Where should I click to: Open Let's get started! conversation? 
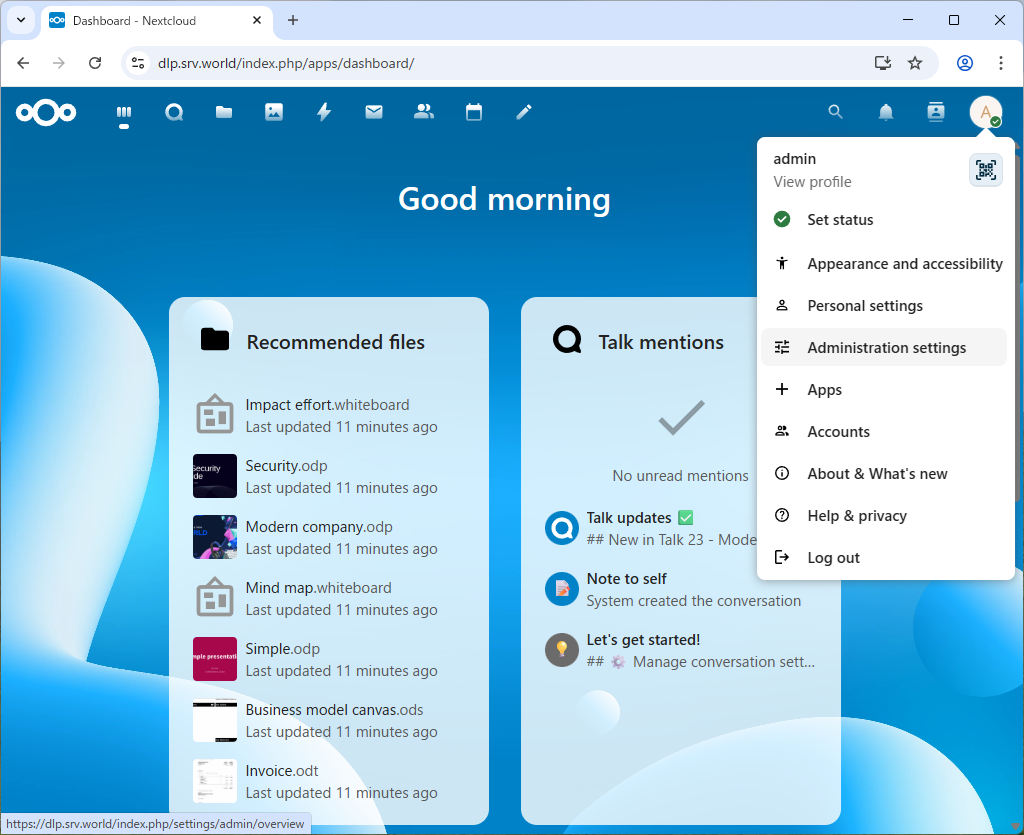pyautogui.click(x=681, y=650)
